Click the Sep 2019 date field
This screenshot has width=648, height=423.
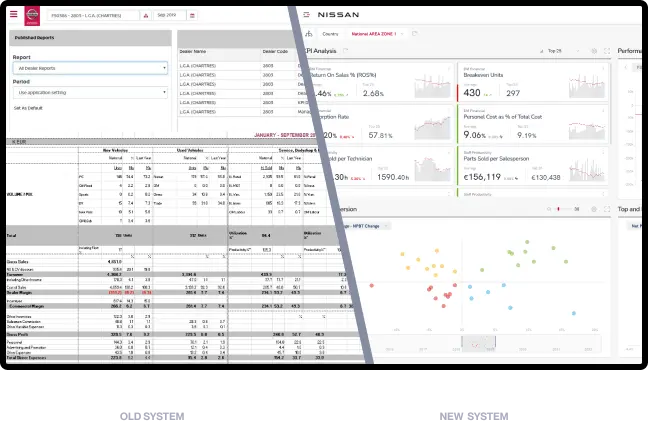tap(170, 15)
